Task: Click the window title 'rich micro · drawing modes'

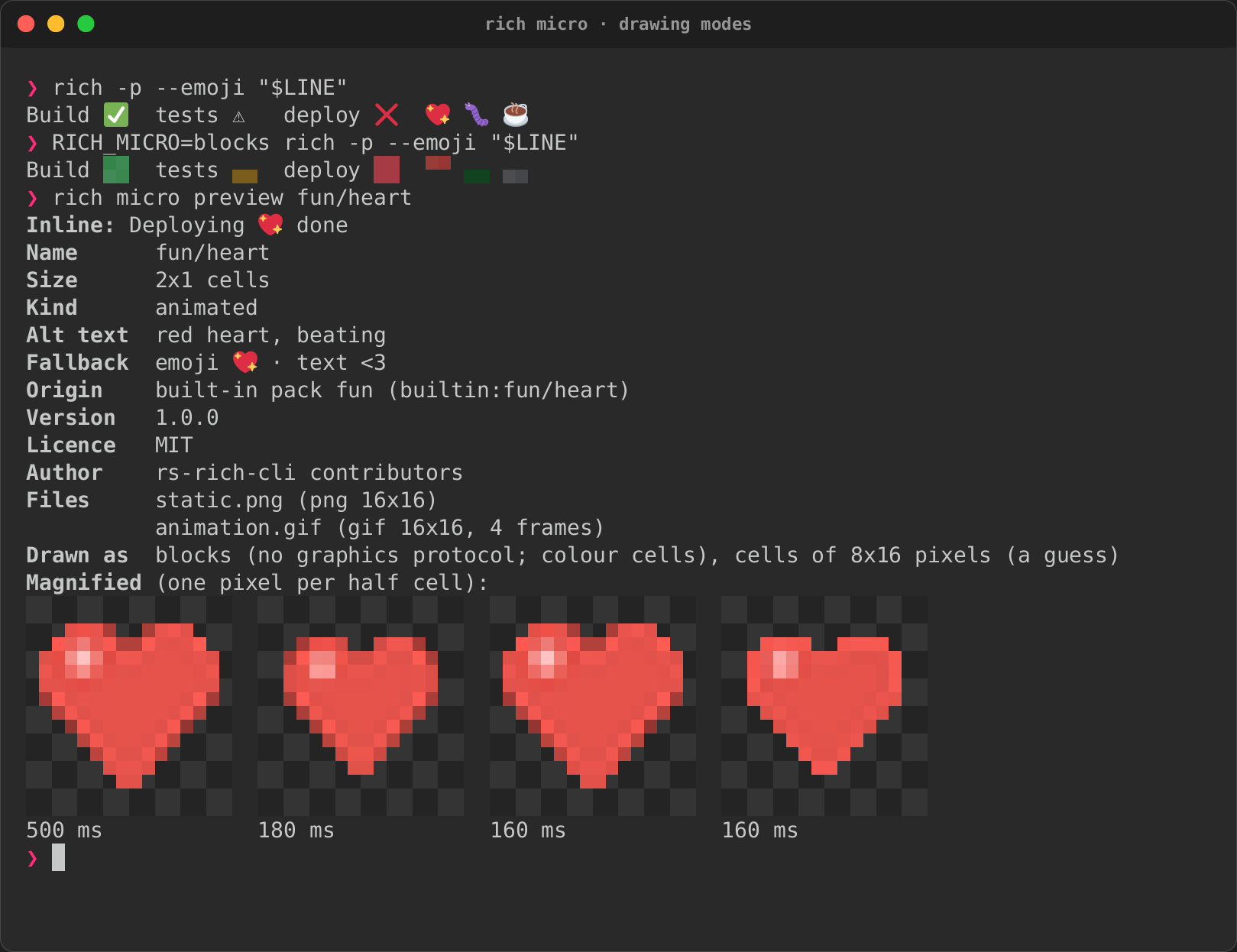Action: (x=618, y=24)
